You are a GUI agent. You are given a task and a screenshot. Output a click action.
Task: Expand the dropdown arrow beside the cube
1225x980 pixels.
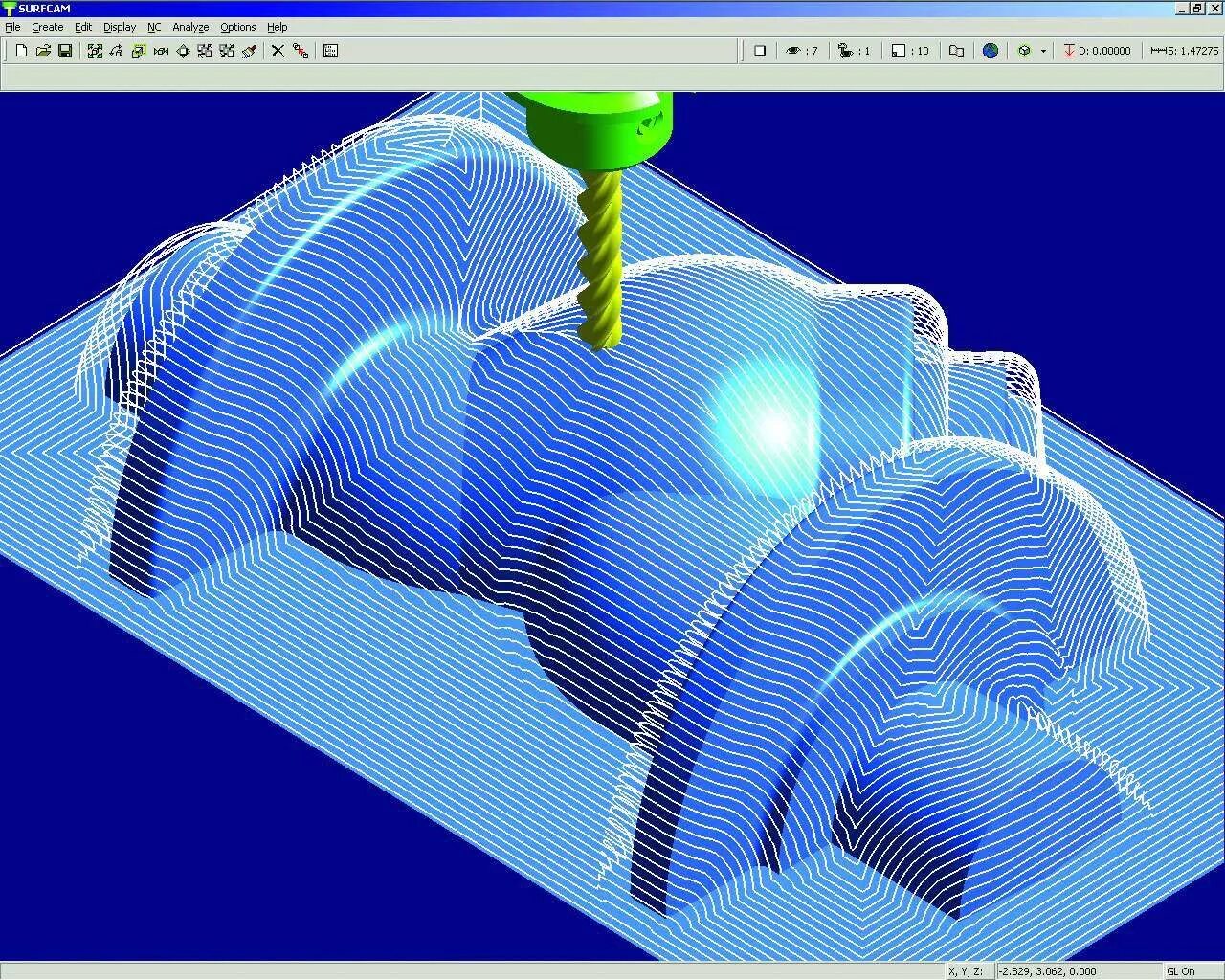1043,51
